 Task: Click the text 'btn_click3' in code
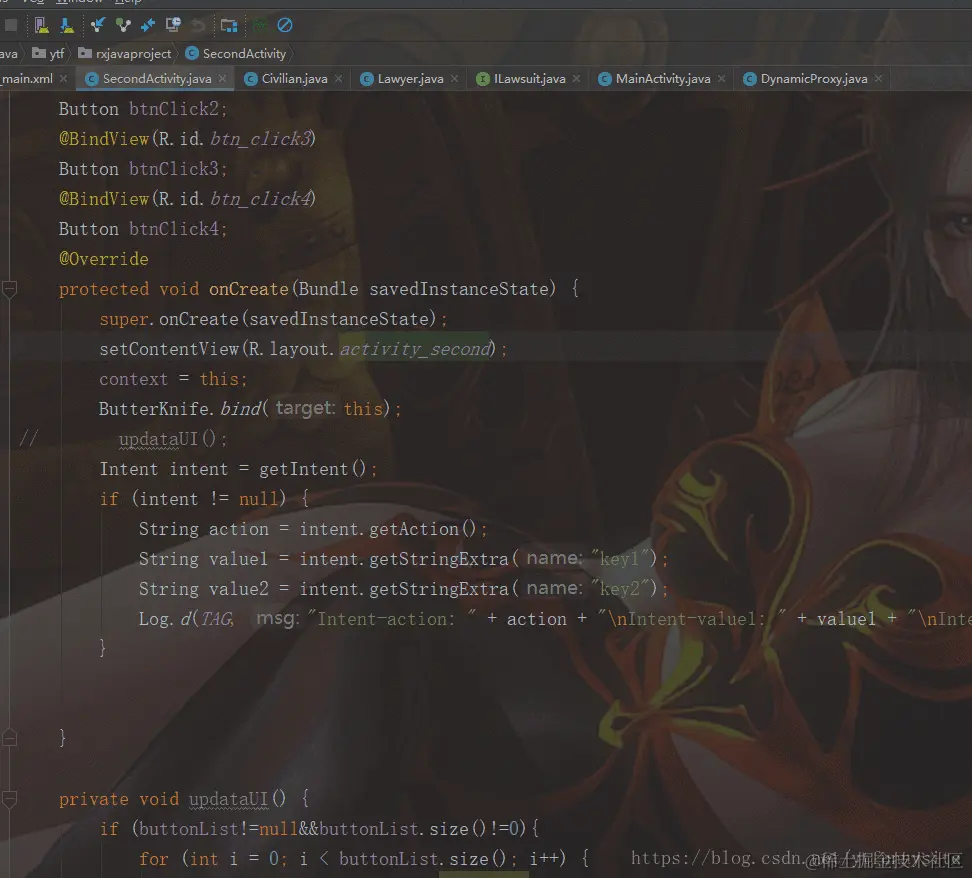(260, 139)
